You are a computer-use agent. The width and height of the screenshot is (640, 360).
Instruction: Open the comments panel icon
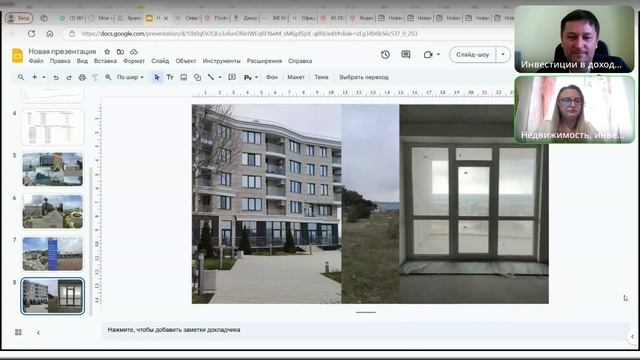[x=405, y=55]
